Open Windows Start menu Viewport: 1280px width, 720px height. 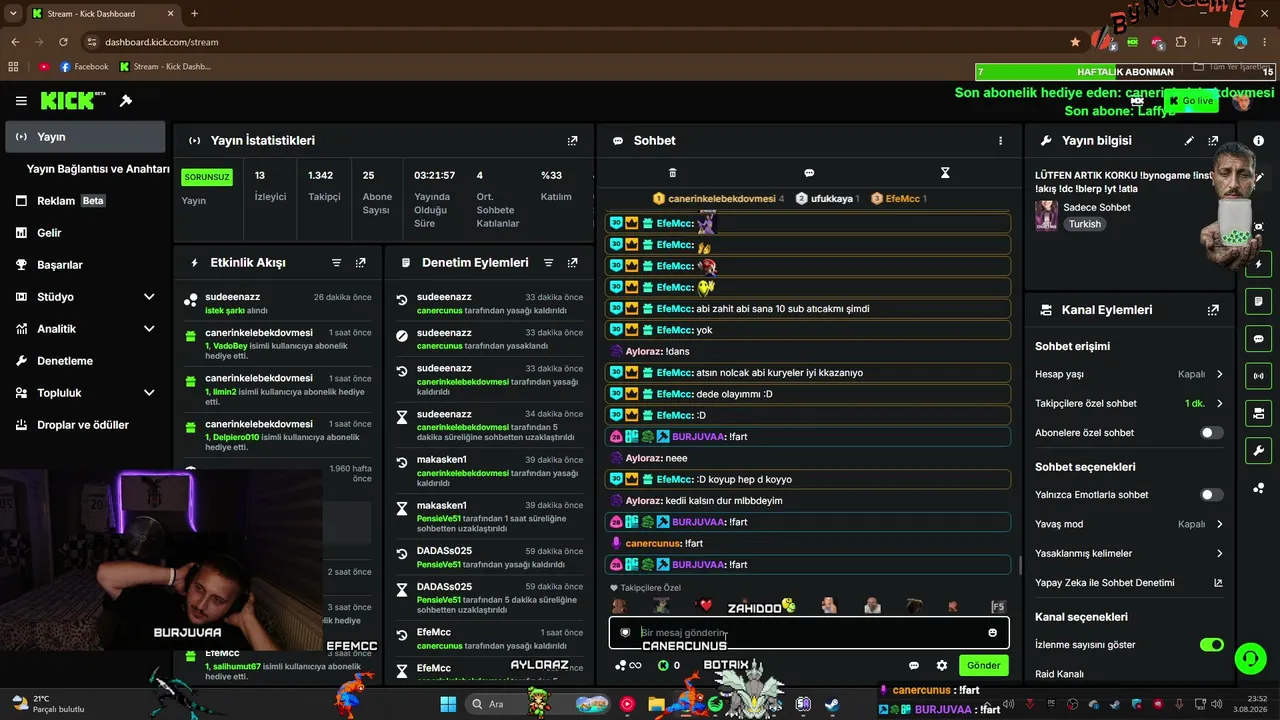[448, 704]
